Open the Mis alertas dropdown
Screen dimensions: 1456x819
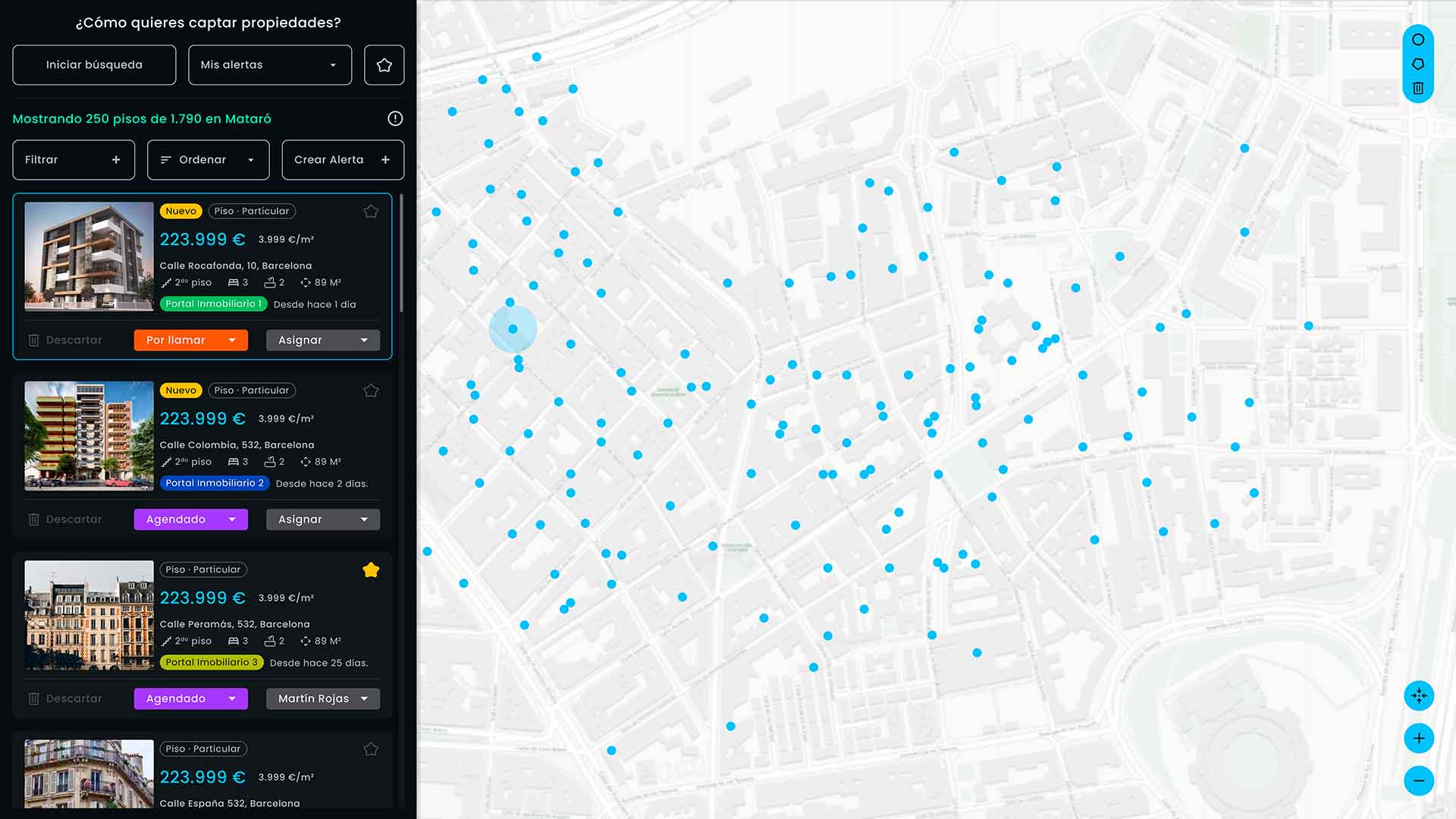(x=270, y=65)
